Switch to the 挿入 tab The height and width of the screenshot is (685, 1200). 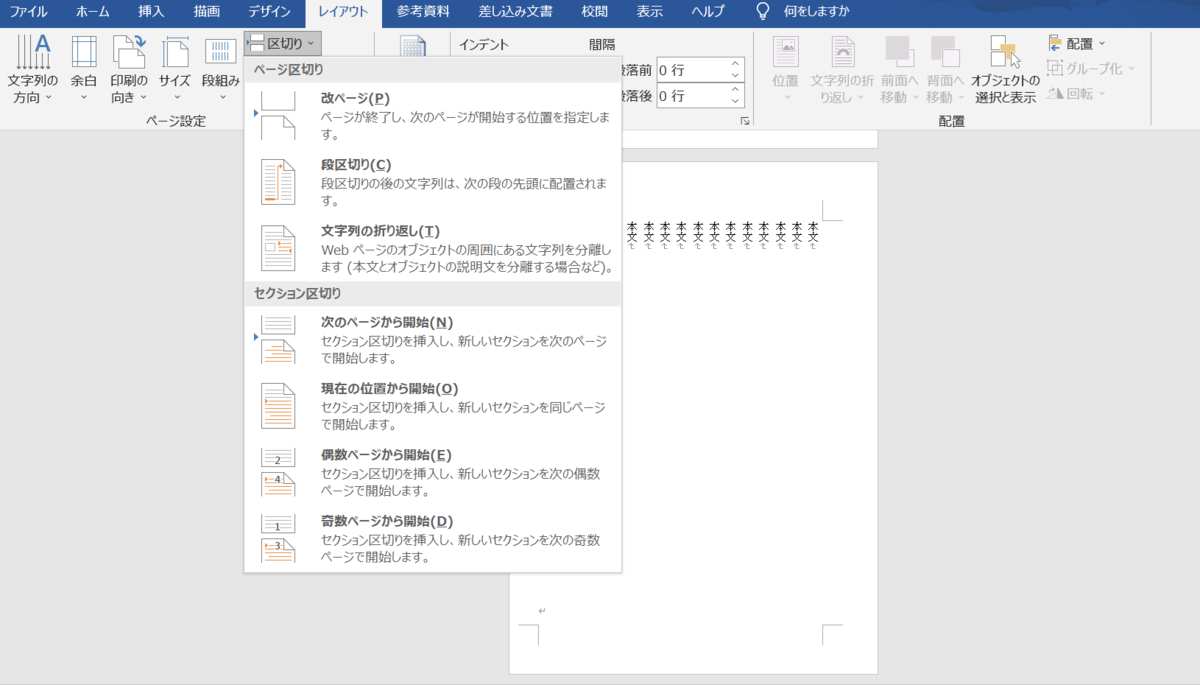click(x=151, y=12)
